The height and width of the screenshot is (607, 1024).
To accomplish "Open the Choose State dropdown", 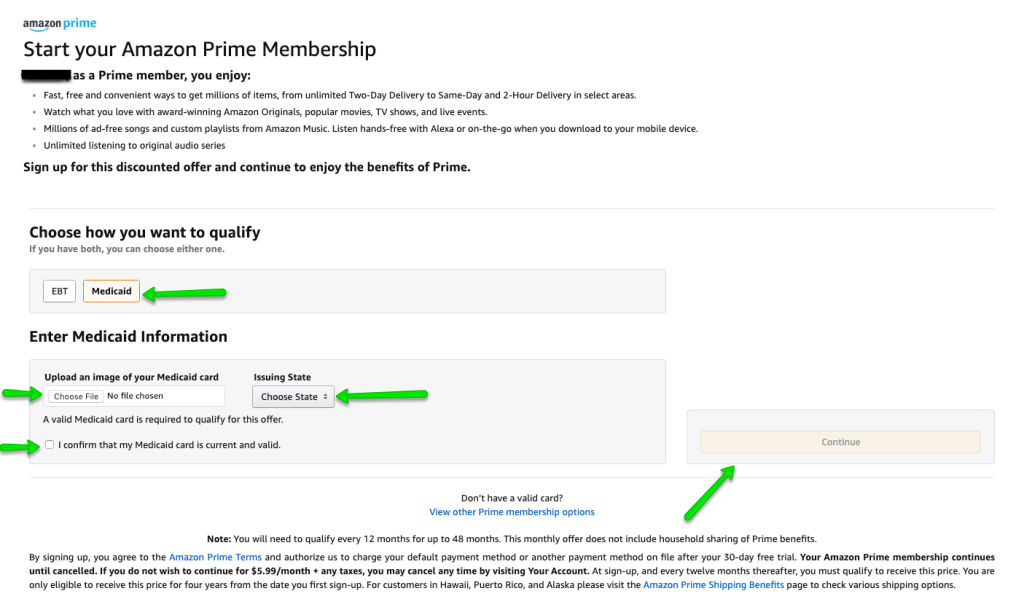I will click(293, 397).
